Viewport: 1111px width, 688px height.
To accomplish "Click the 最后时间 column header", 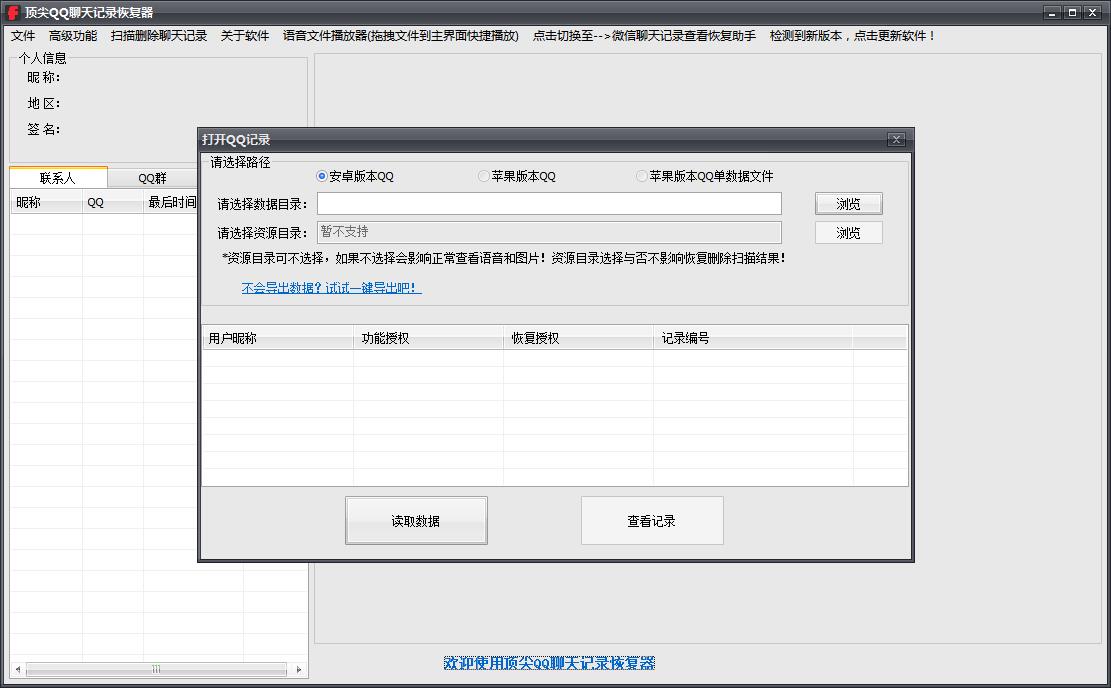I will (x=171, y=202).
